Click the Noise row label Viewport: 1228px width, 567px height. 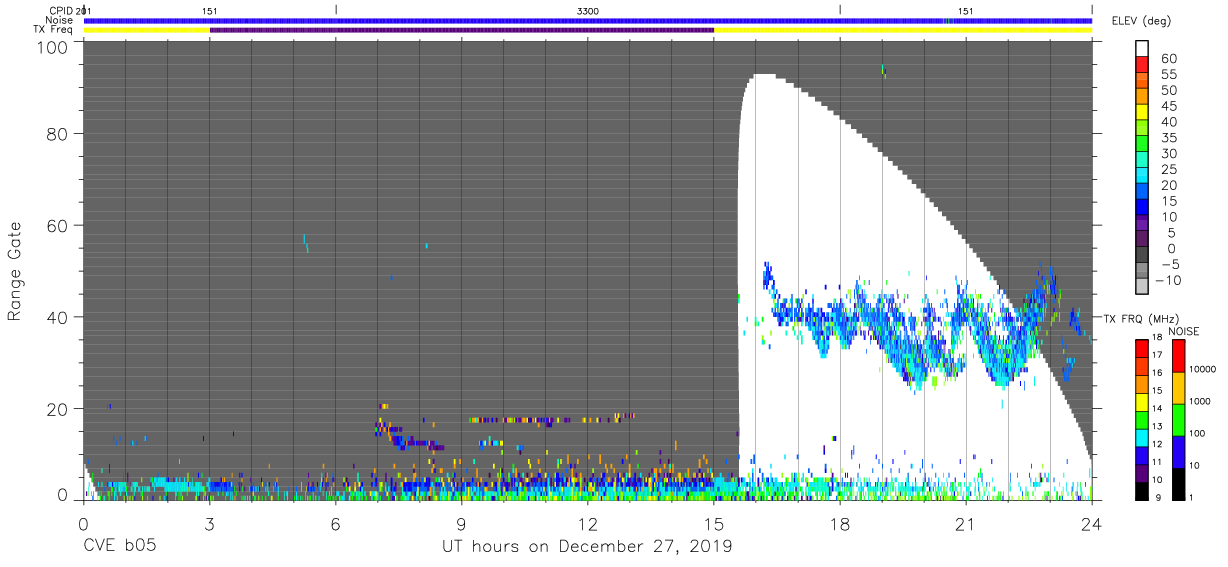[x=61, y=20]
